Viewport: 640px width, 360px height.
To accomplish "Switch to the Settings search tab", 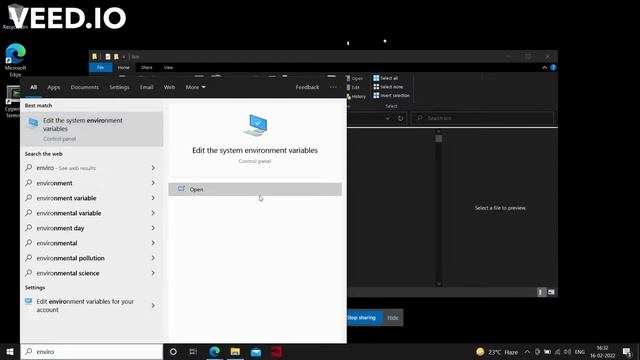I will click(119, 87).
